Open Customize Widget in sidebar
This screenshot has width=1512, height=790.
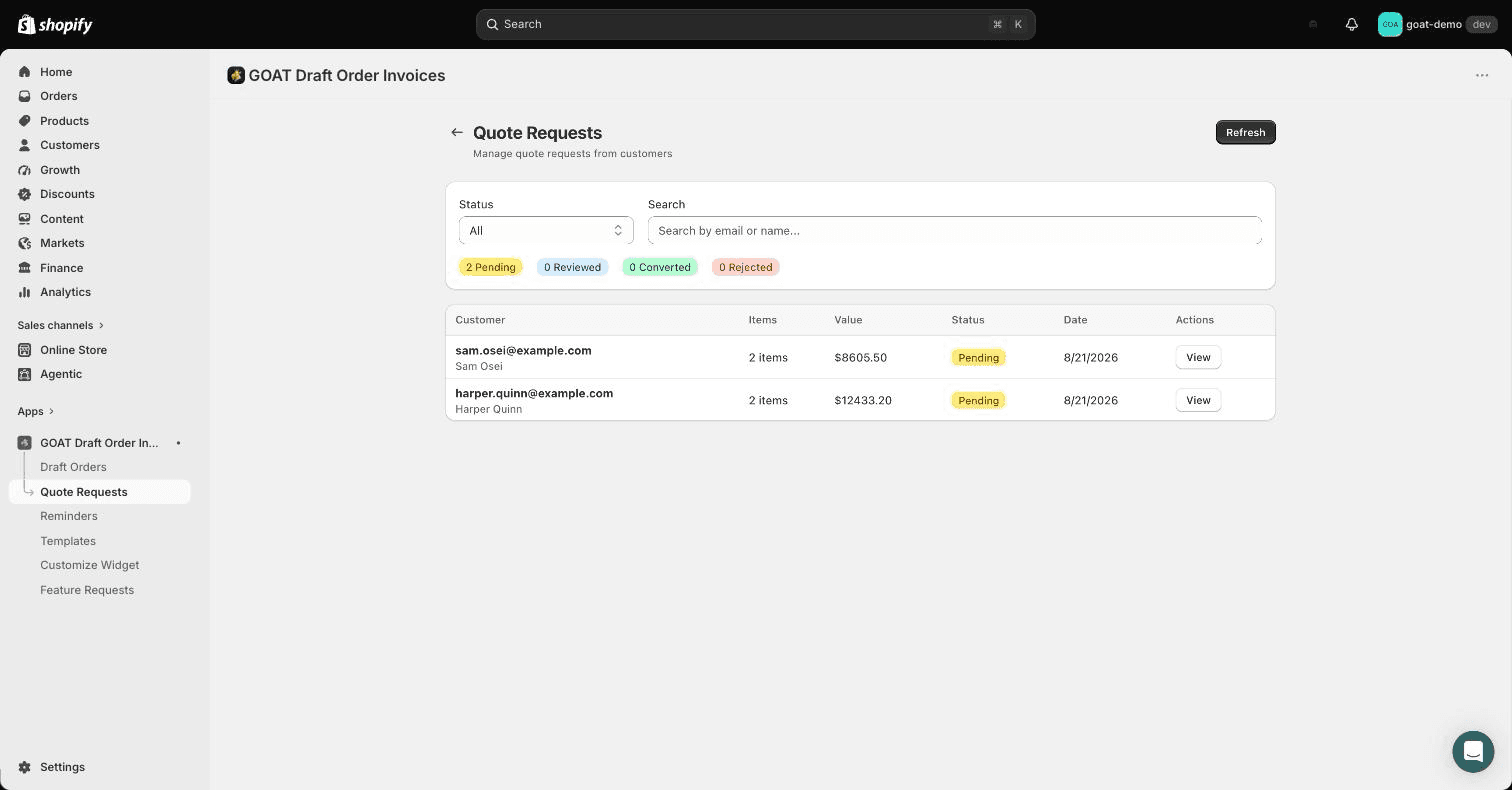pyautogui.click(x=90, y=565)
